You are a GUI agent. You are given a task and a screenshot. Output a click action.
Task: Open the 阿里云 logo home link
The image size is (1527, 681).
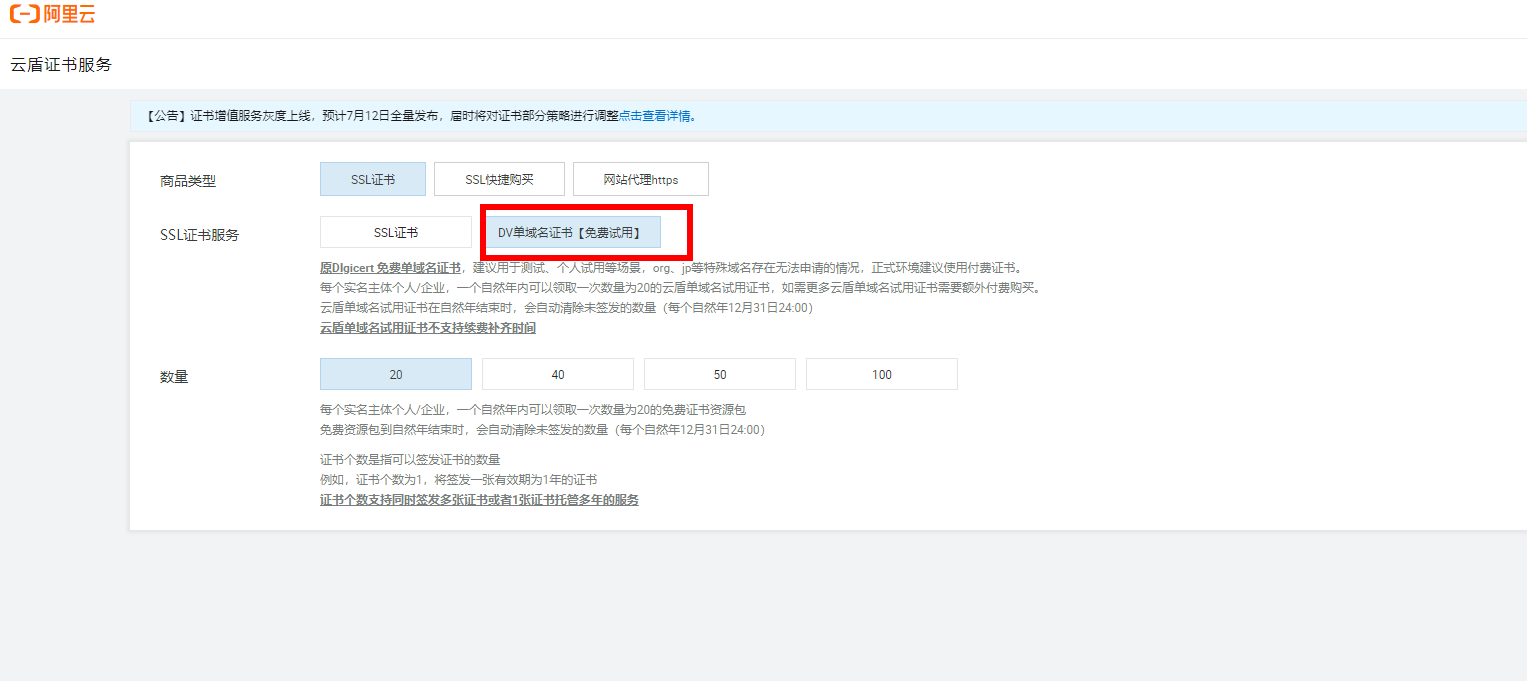53,14
